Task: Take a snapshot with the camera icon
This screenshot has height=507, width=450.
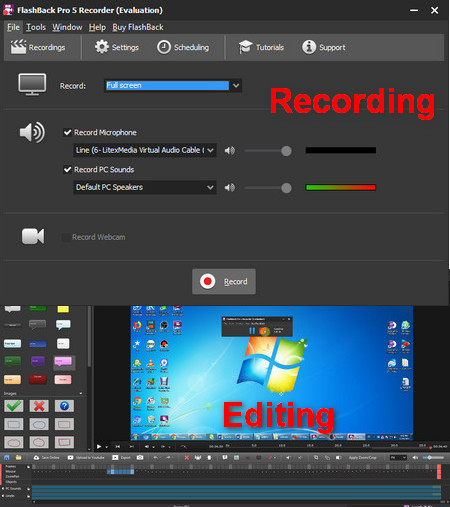Action: (140, 458)
